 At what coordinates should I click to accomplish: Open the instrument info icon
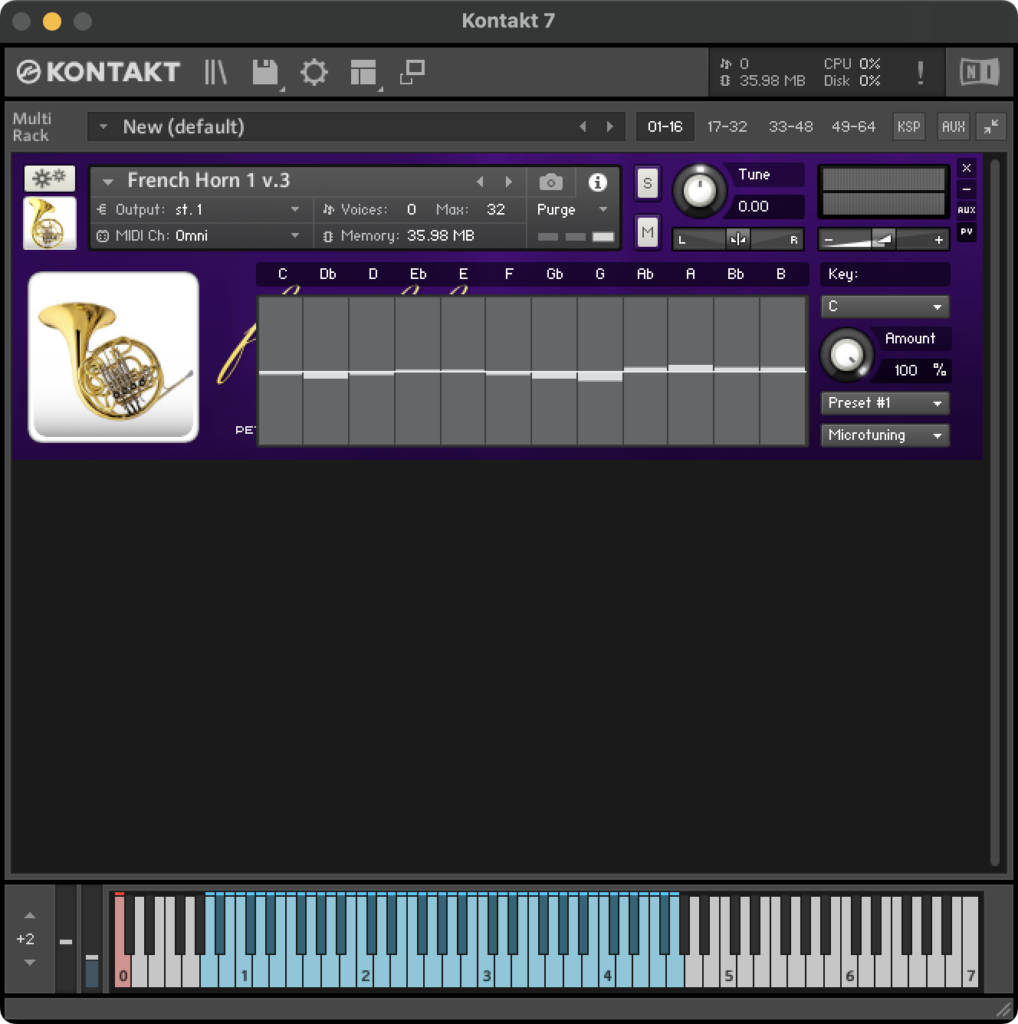click(597, 182)
